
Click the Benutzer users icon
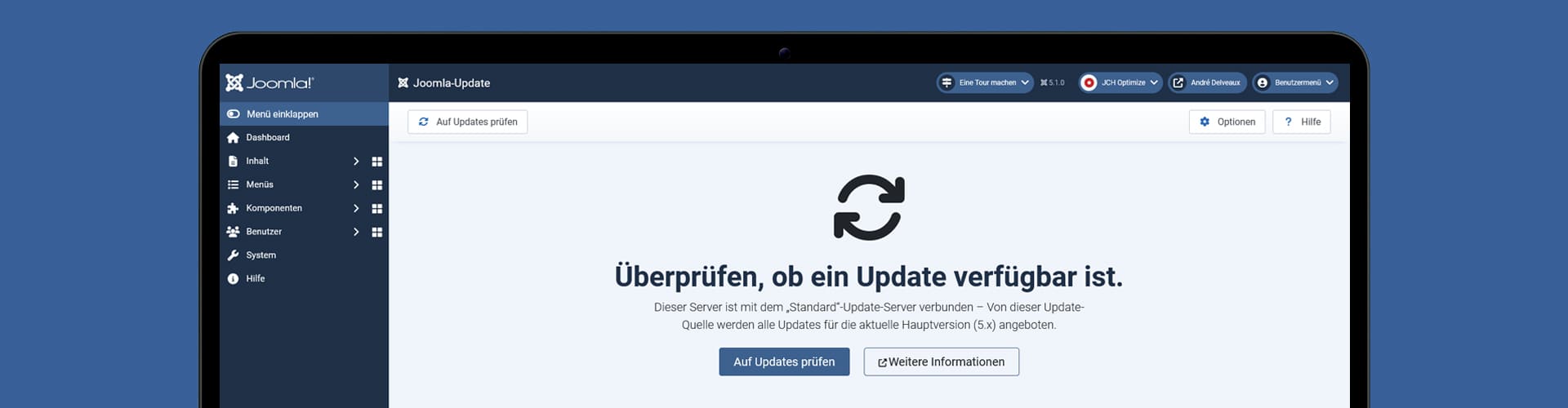(233, 233)
